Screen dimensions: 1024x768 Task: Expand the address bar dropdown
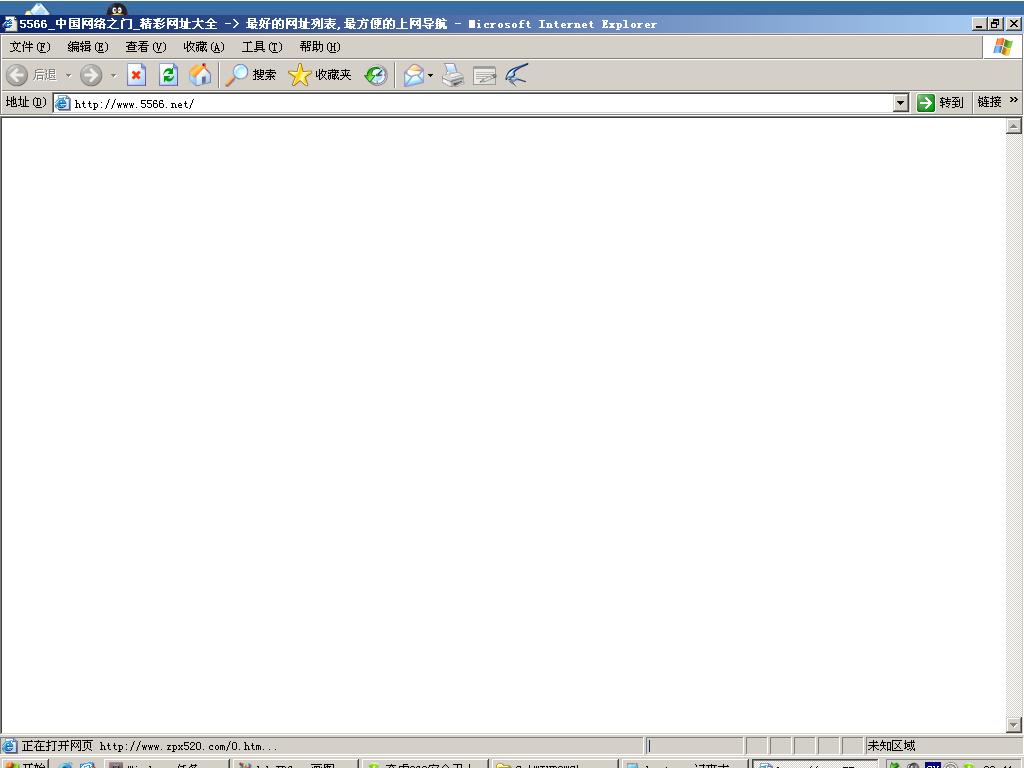tap(901, 103)
